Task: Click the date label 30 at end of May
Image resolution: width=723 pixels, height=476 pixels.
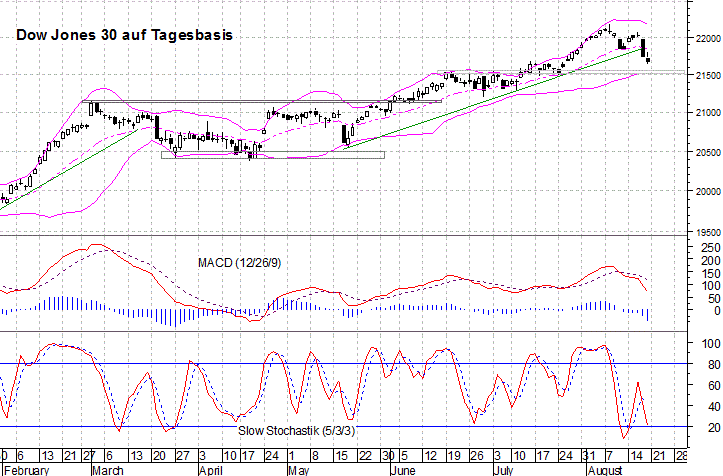Action: coord(388,456)
